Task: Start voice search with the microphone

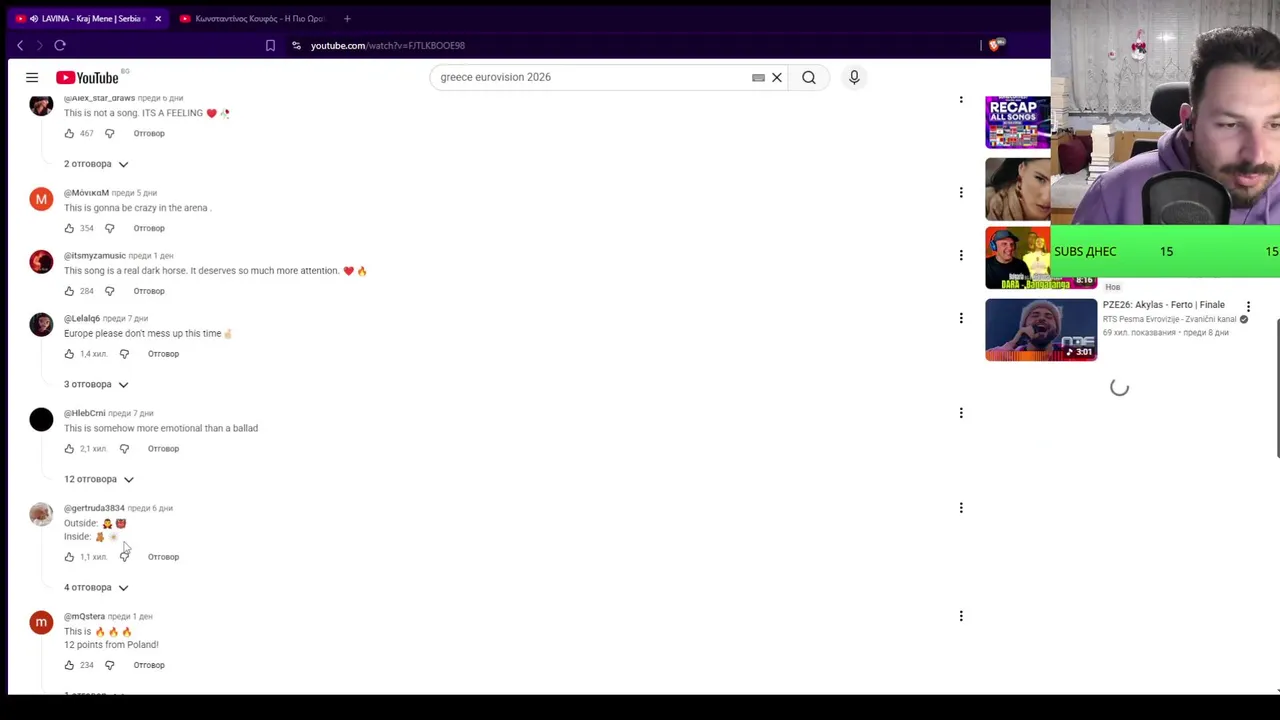Action: coord(854,77)
